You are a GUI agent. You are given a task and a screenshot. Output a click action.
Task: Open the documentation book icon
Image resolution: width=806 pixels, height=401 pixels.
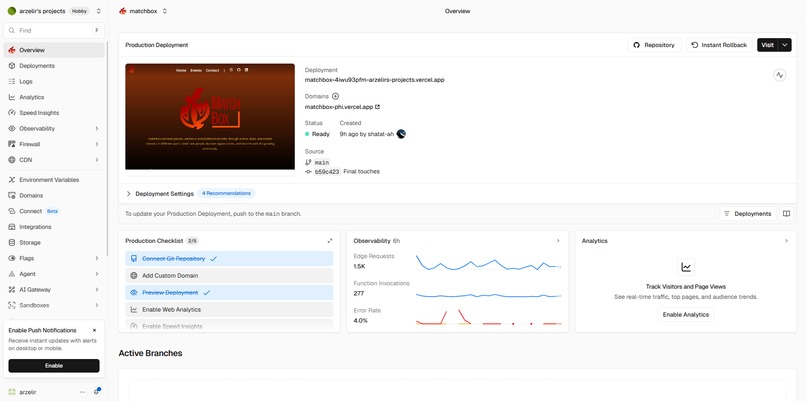(786, 214)
